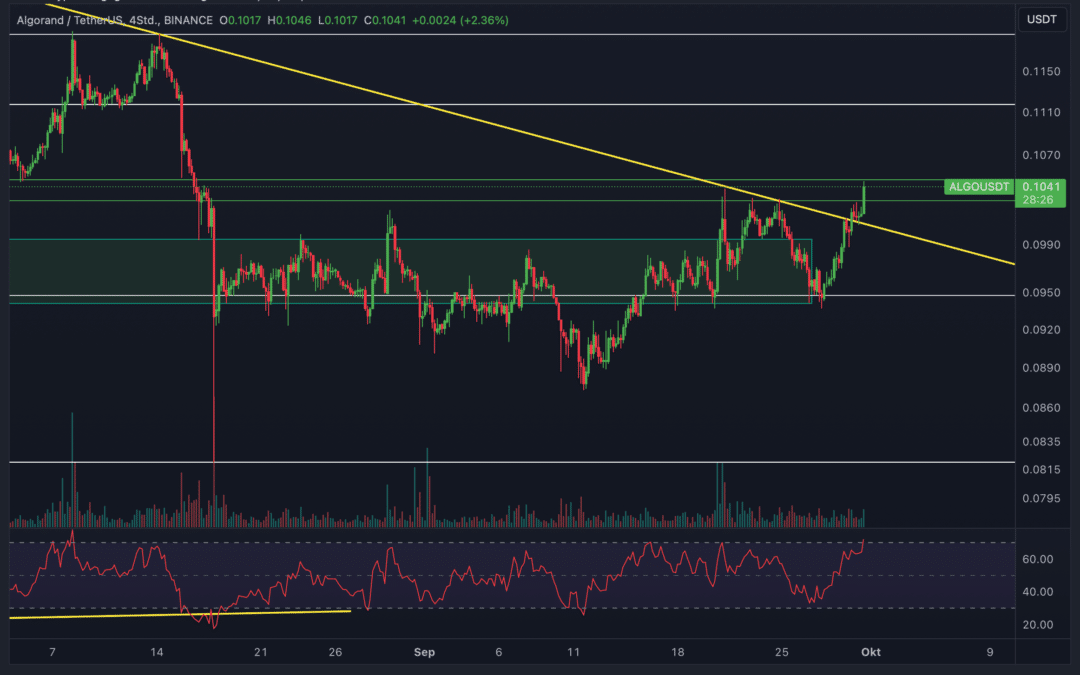Click price axis label 0.0815
The height and width of the screenshot is (675, 1080).
(1041, 470)
